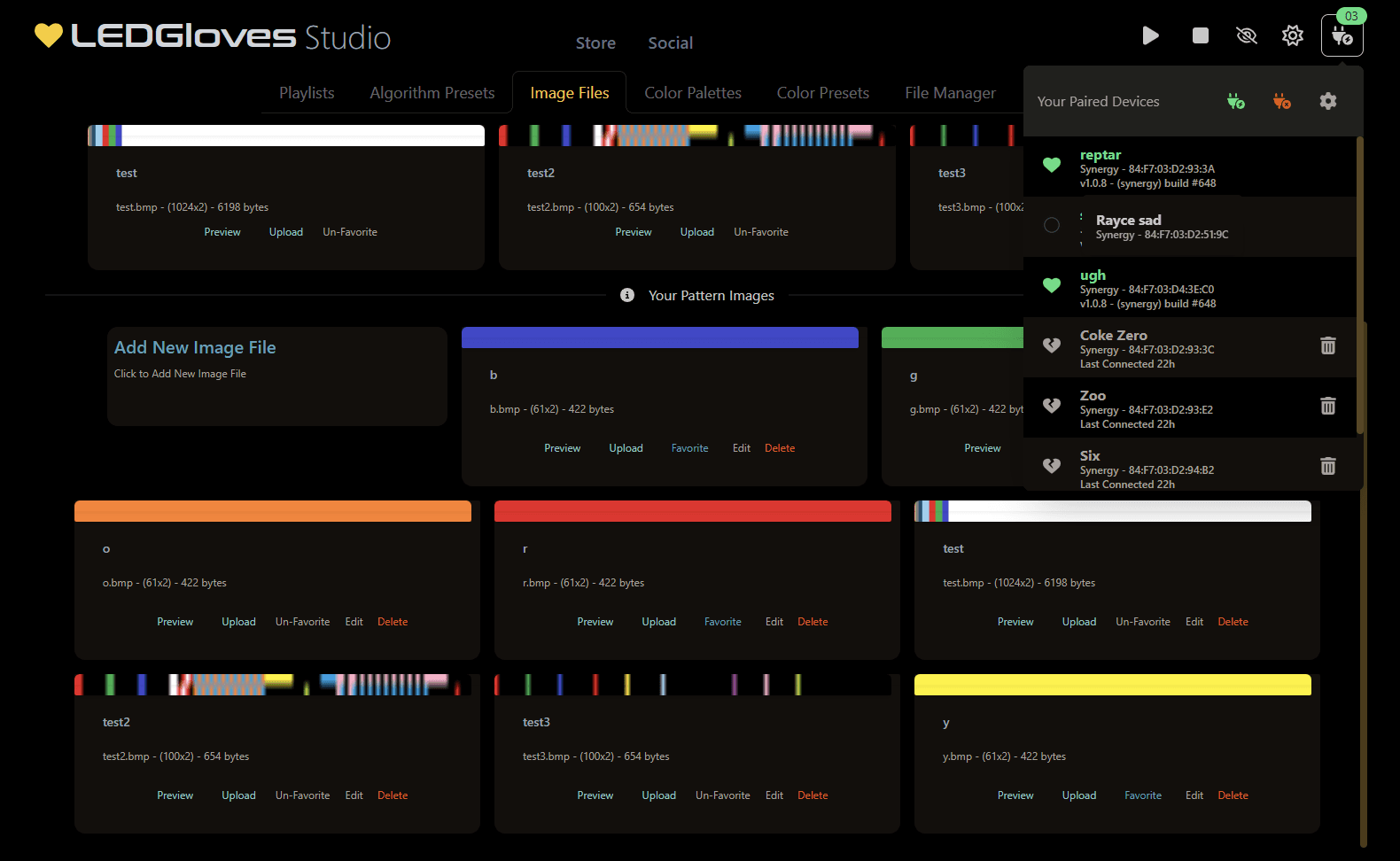Remove Zoo device with trash icon
Screen dimensions: 1400x861
1327,406
